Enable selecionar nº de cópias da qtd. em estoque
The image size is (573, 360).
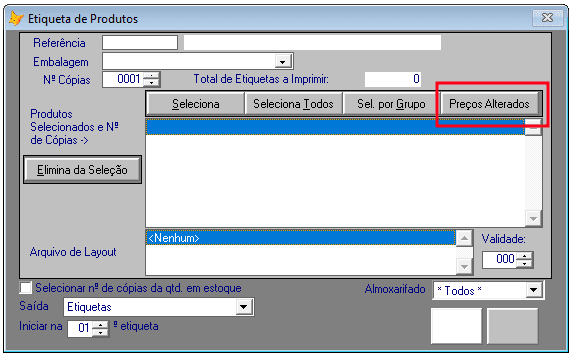(26, 288)
